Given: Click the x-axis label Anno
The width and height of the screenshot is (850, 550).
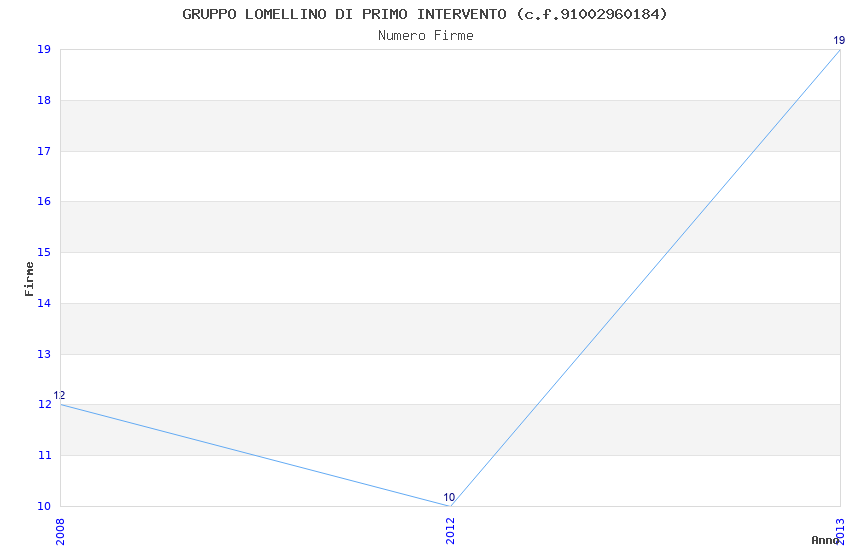Looking at the screenshot, I should coord(825,540).
